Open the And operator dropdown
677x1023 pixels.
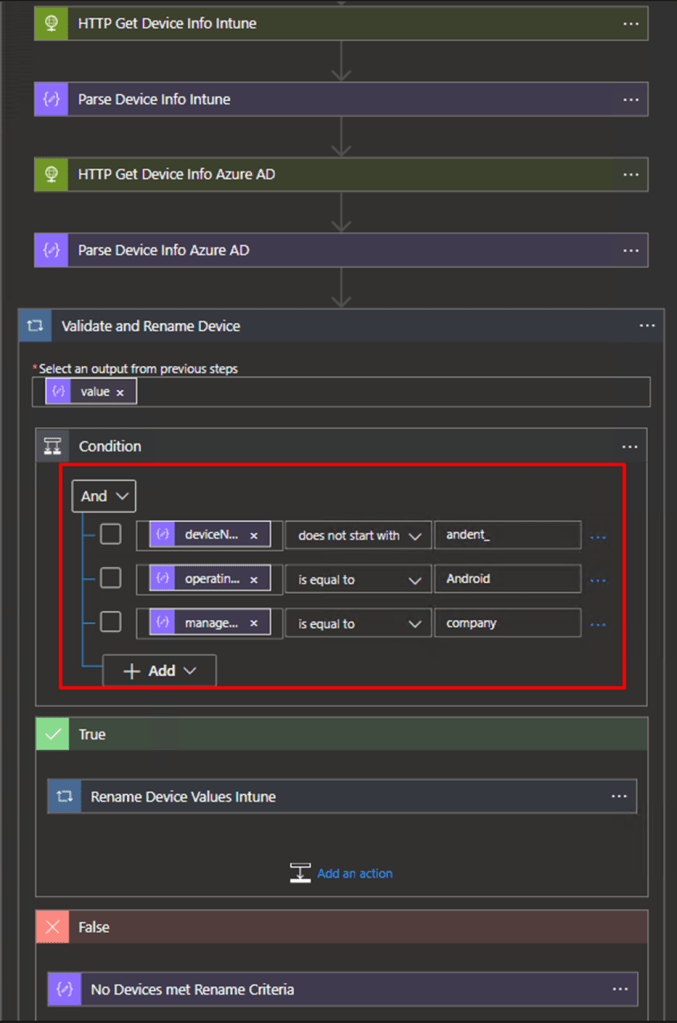tap(103, 495)
